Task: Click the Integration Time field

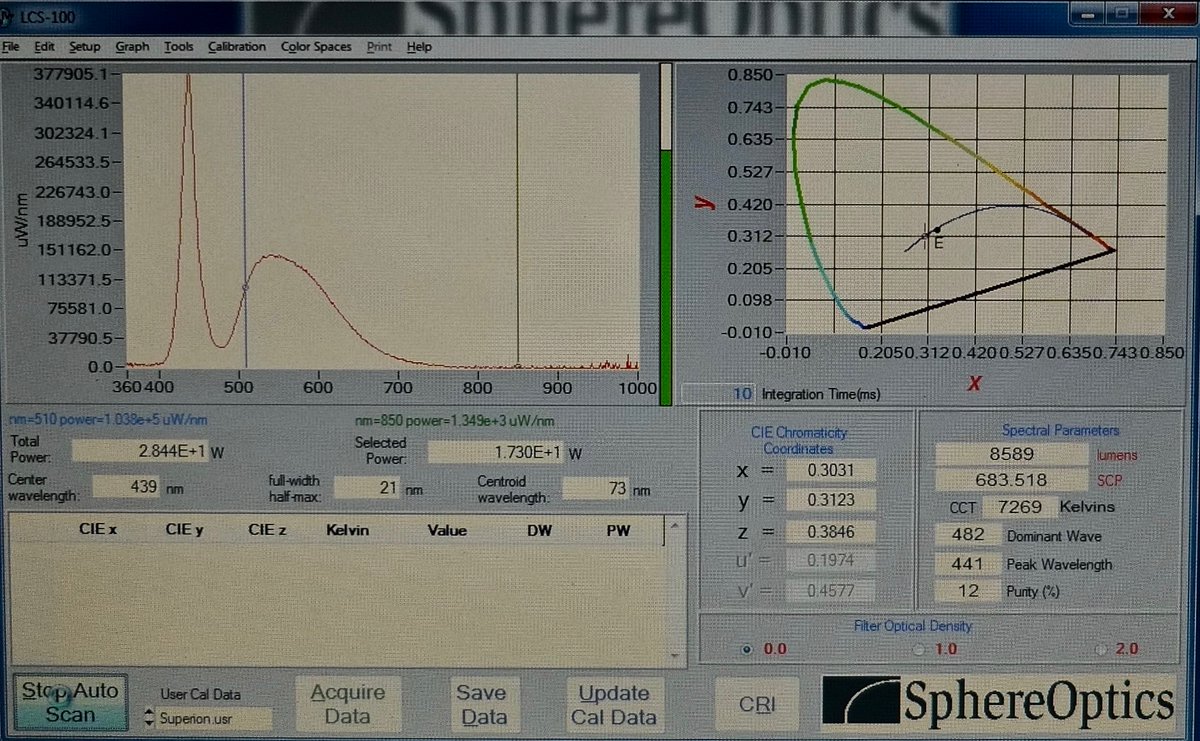Action: 717,394
